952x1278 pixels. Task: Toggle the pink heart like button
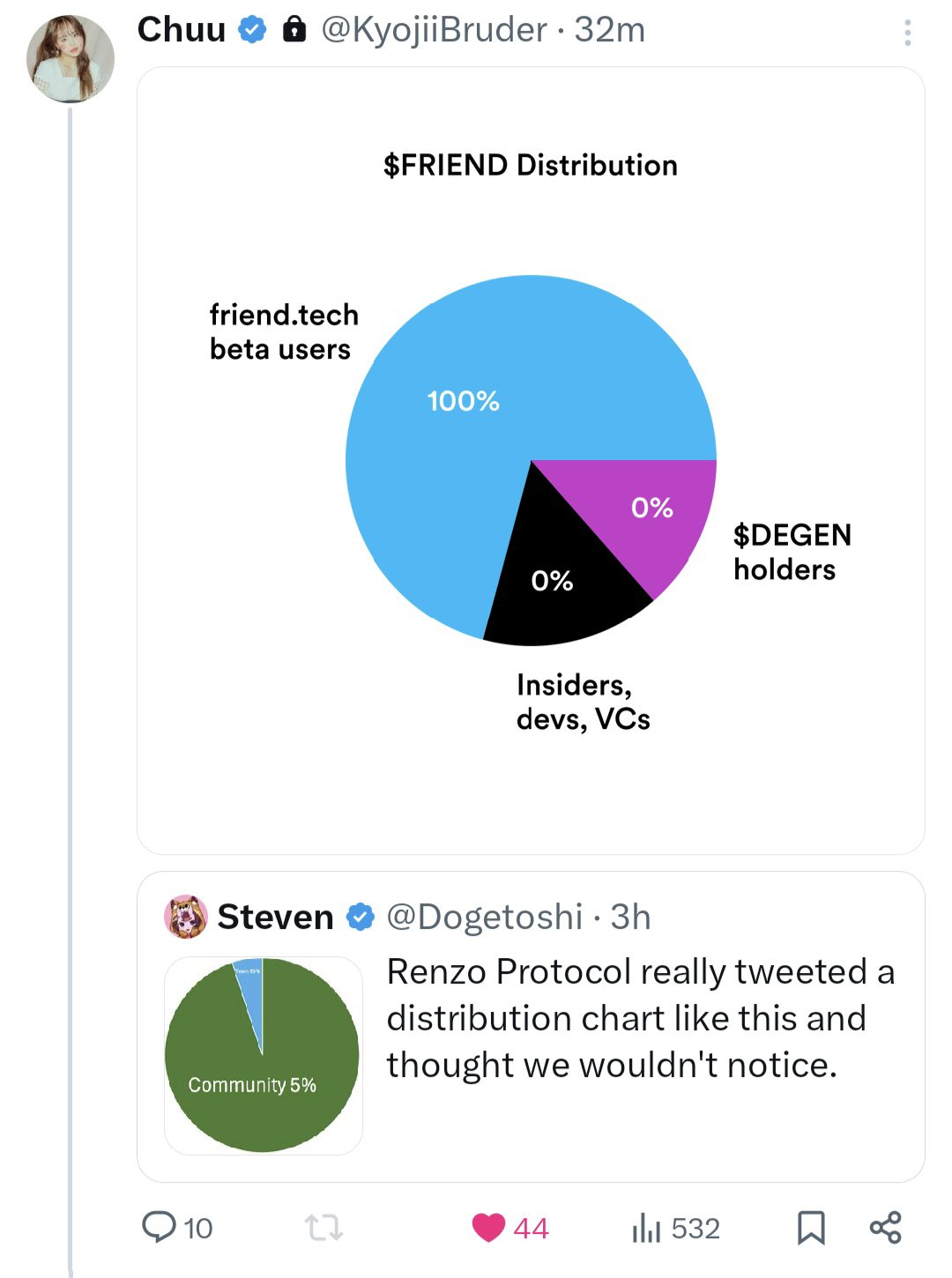(x=488, y=1227)
